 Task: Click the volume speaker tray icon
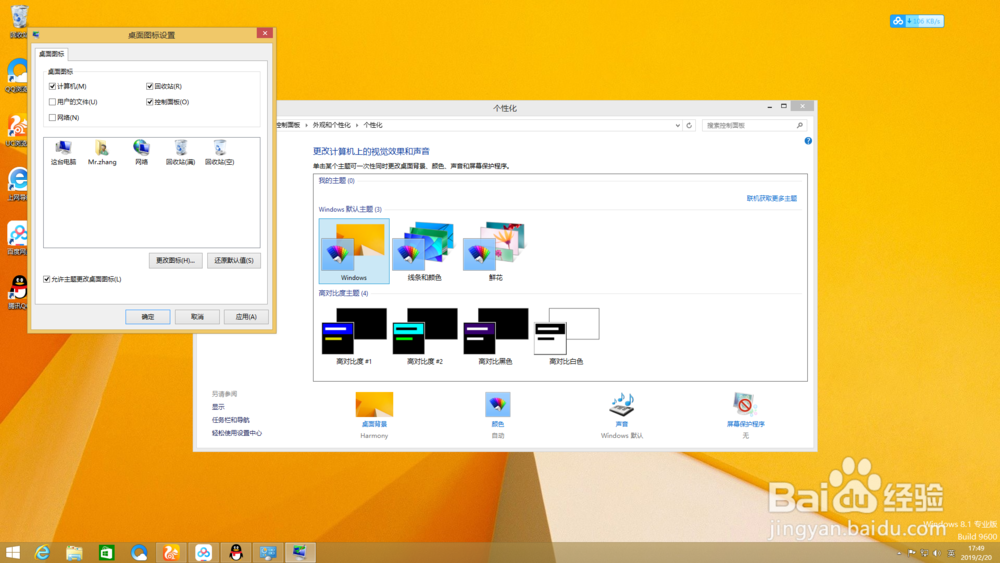click(x=937, y=553)
